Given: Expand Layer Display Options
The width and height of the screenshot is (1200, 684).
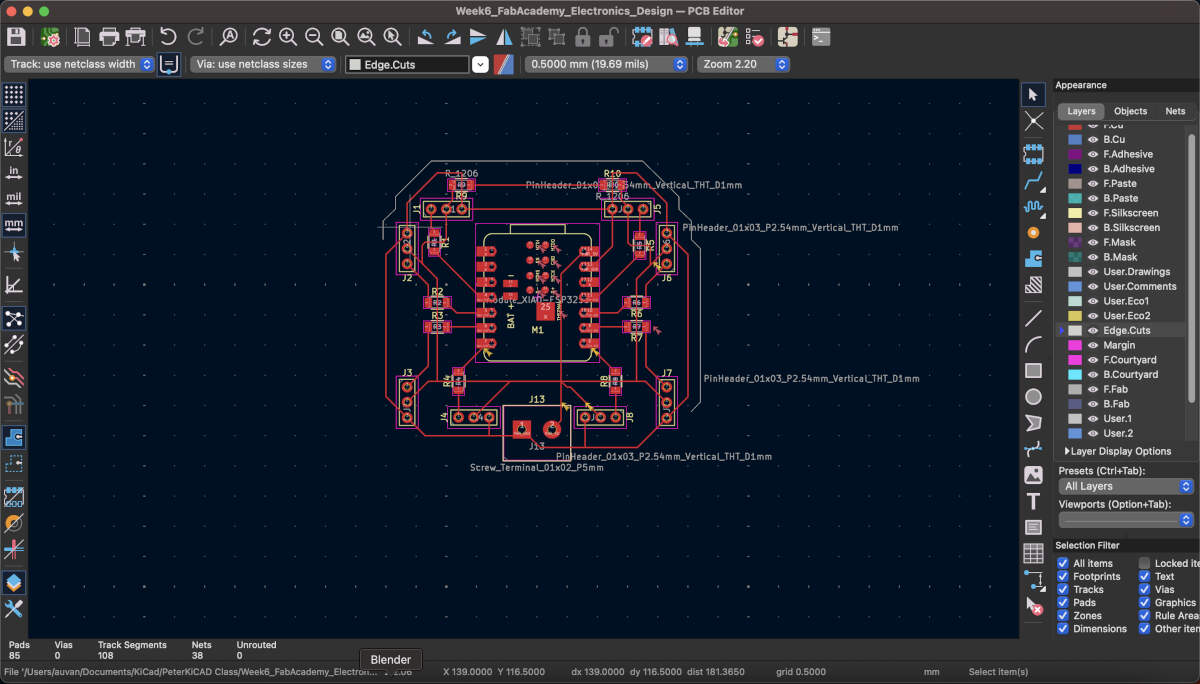Looking at the screenshot, I should [x=1117, y=451].
